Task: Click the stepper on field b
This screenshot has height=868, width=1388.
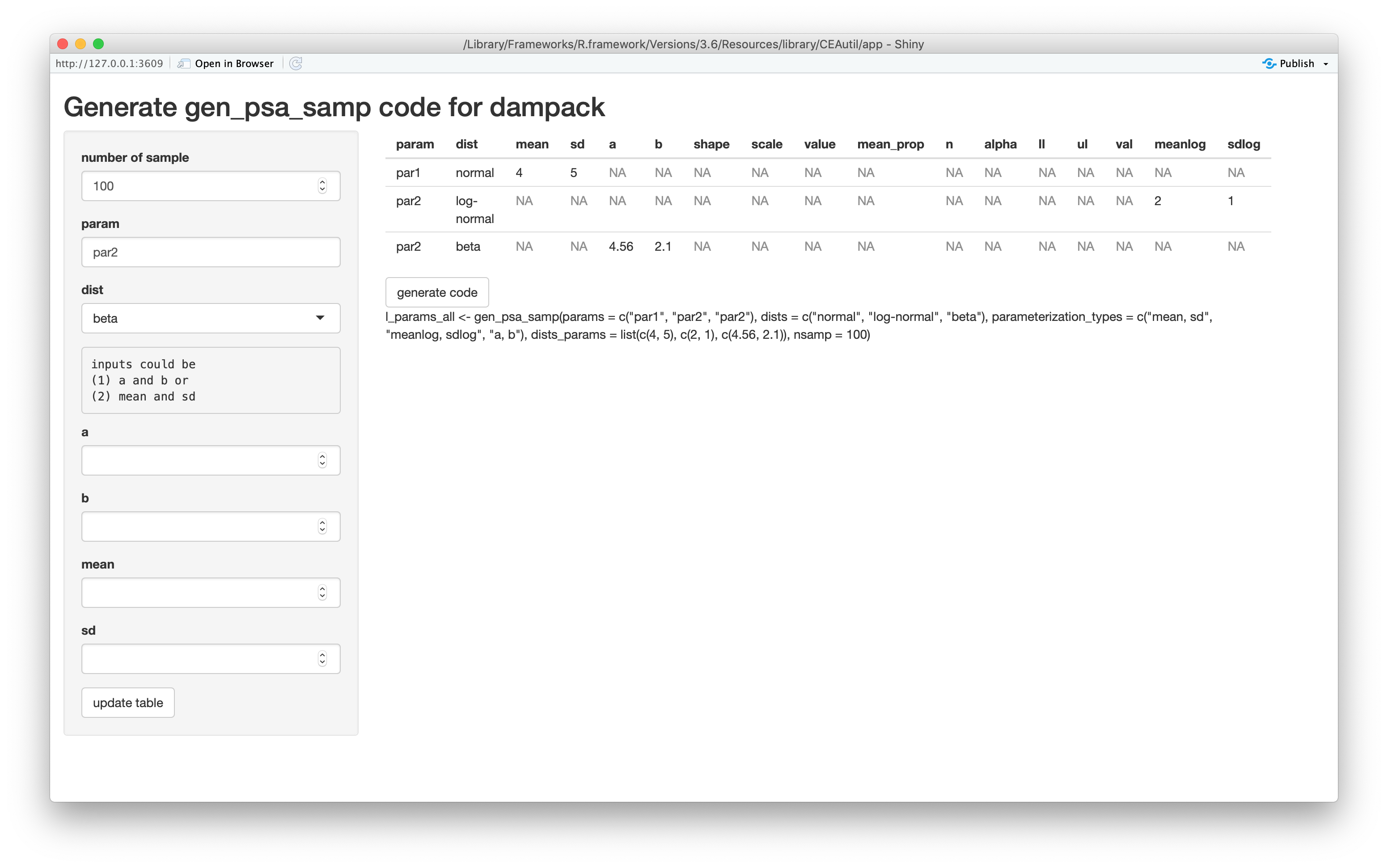Action: tap(322, 527)
